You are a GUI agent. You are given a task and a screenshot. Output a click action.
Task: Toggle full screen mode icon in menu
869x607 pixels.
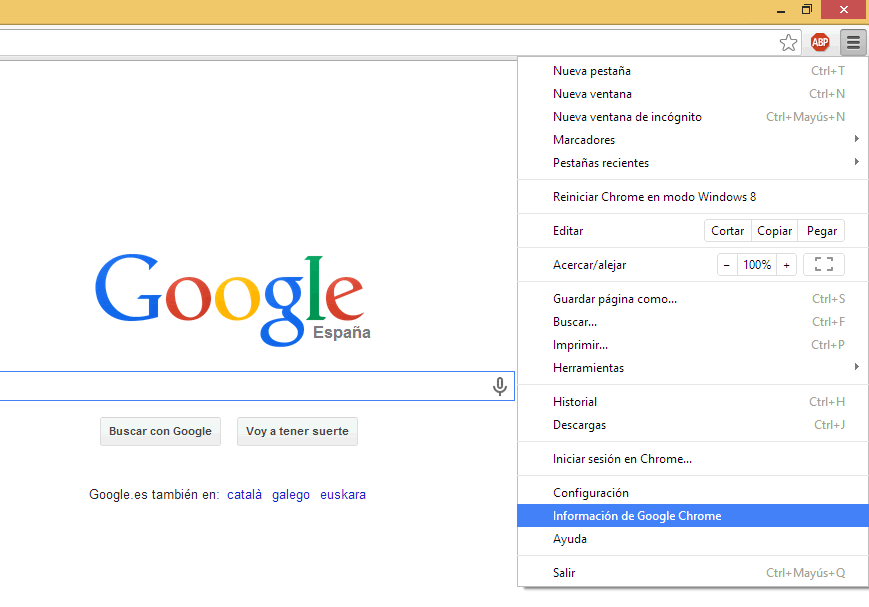tap(824, 264)
